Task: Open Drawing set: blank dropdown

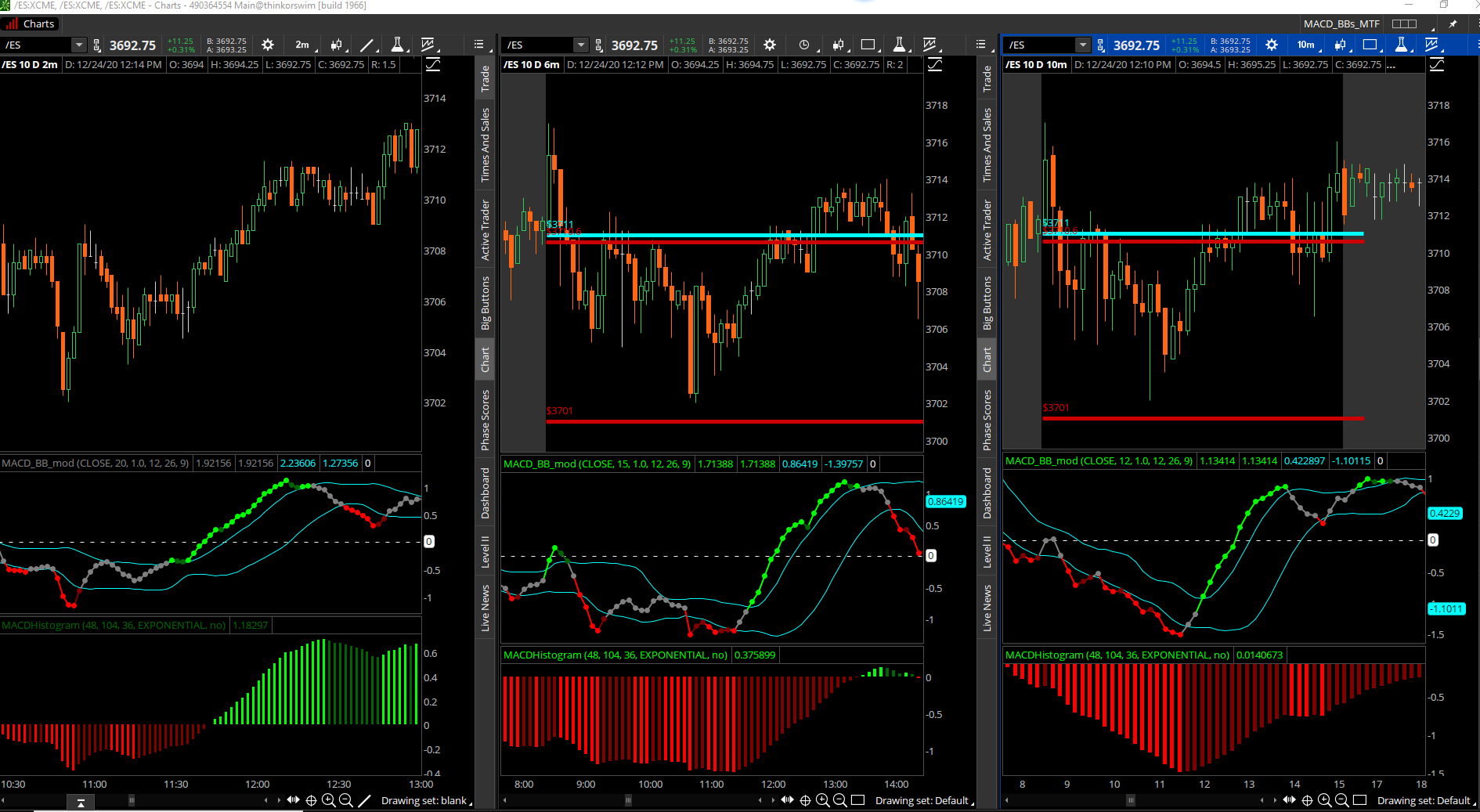Action: click(426, 800)
